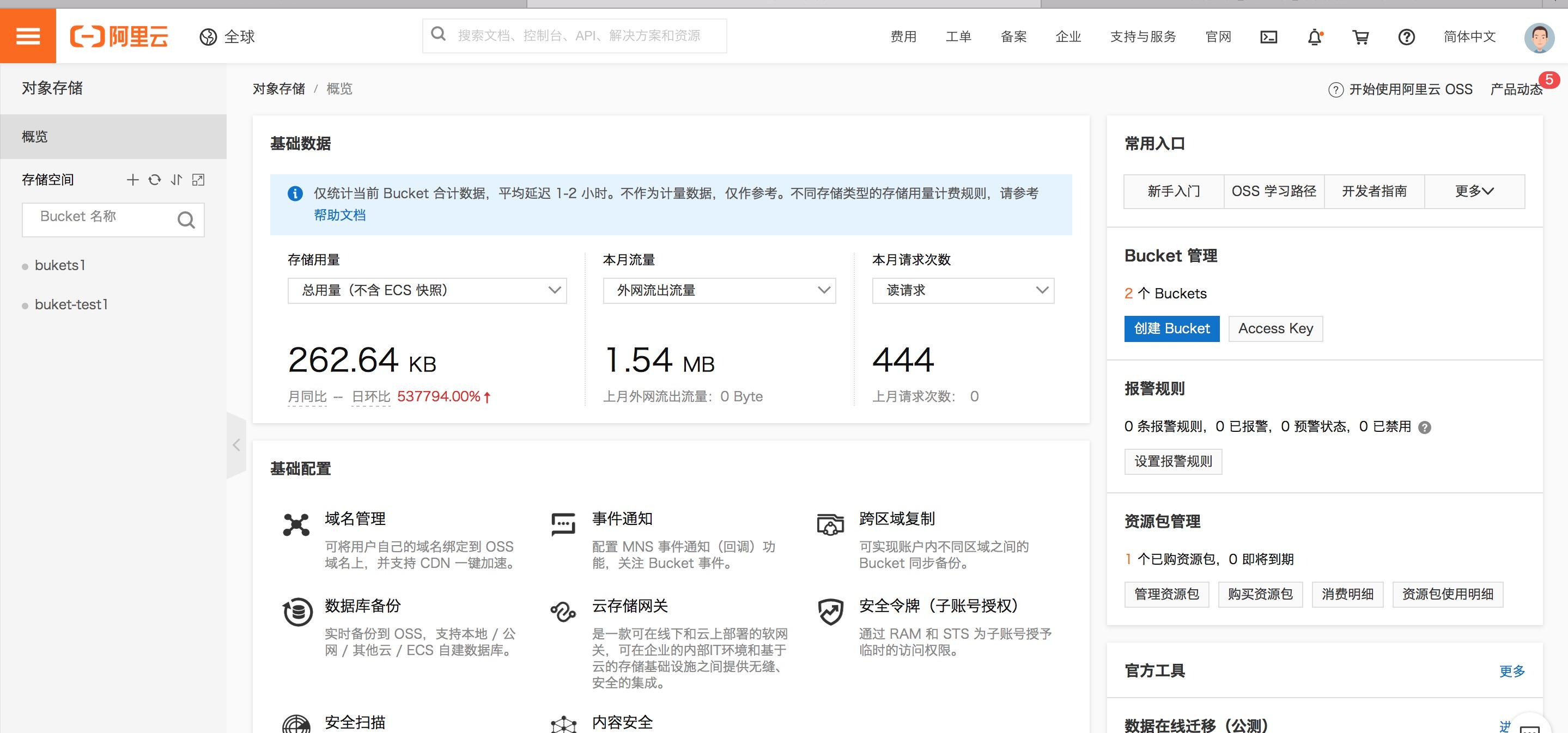Screen dimensions: 1568x733
Task: Open the user avatar menu
Action: [1539, 38]
